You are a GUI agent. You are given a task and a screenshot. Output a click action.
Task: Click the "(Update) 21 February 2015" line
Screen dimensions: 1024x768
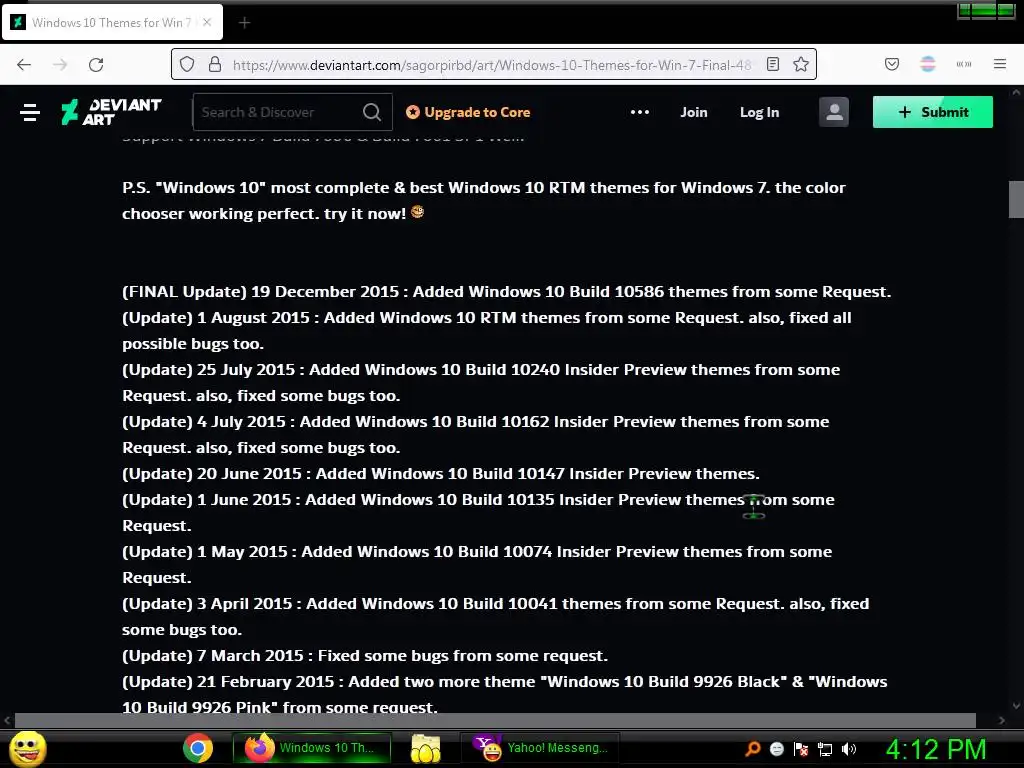click(x=505, y=694)
